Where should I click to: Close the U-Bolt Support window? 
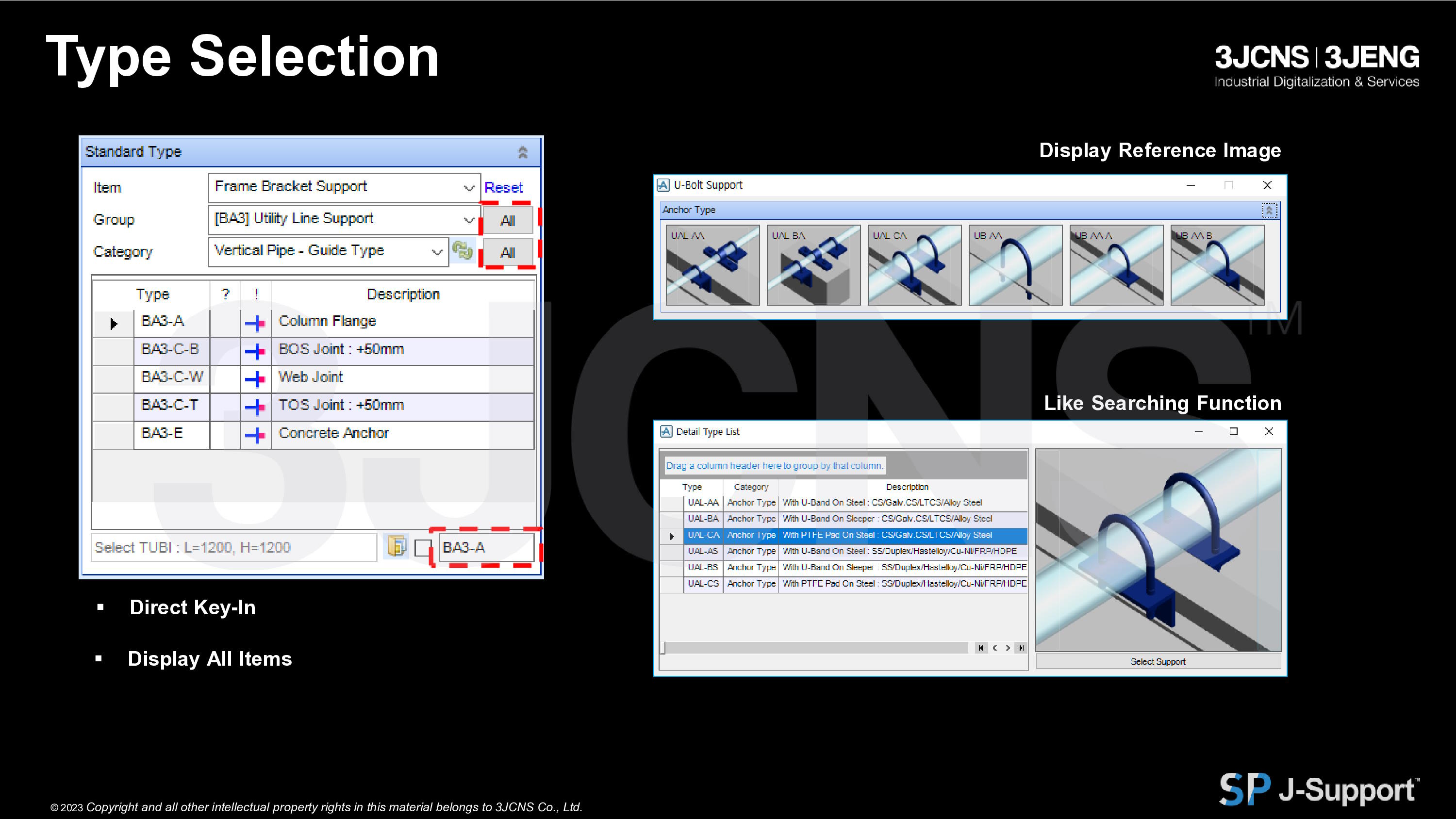pos(1267,185)
